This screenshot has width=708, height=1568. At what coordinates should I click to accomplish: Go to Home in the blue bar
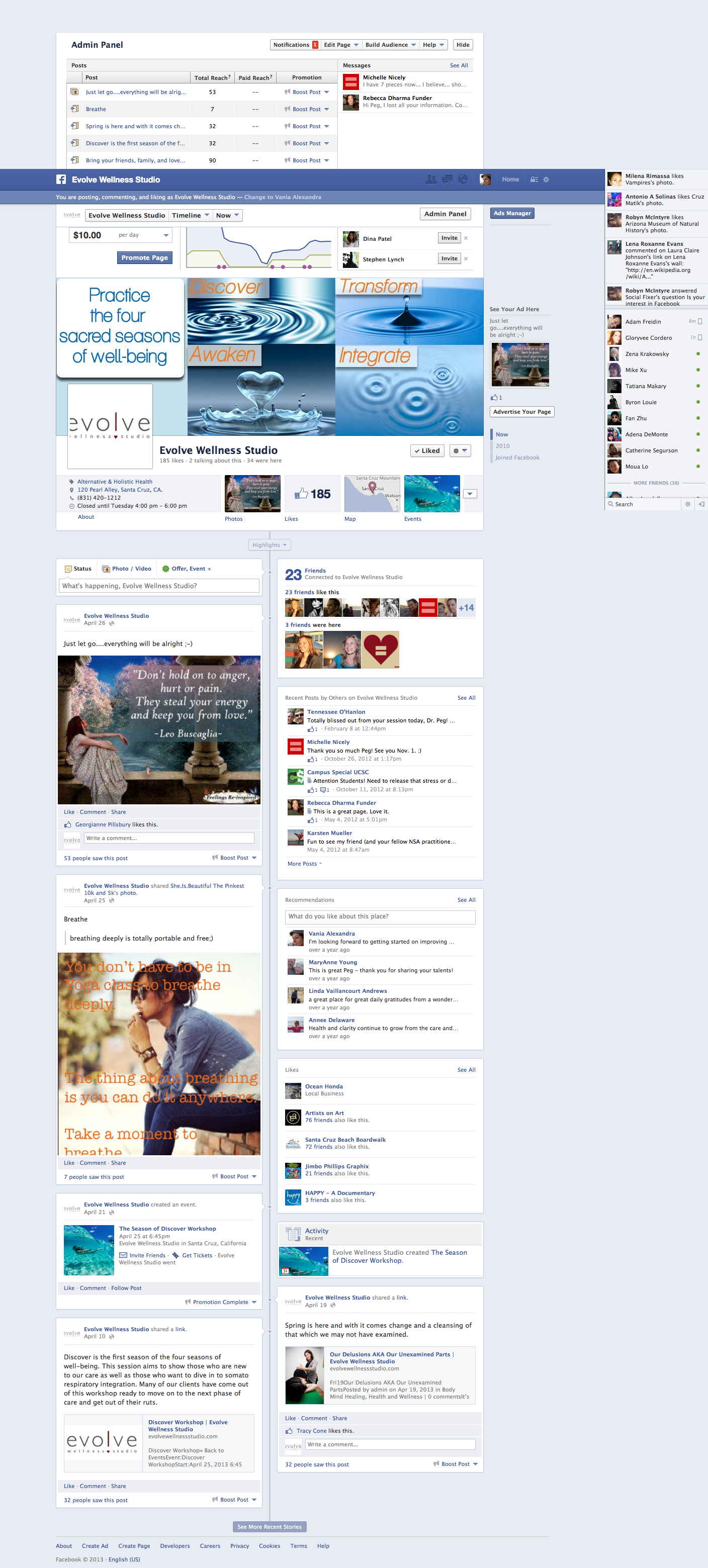coord(510,179)
